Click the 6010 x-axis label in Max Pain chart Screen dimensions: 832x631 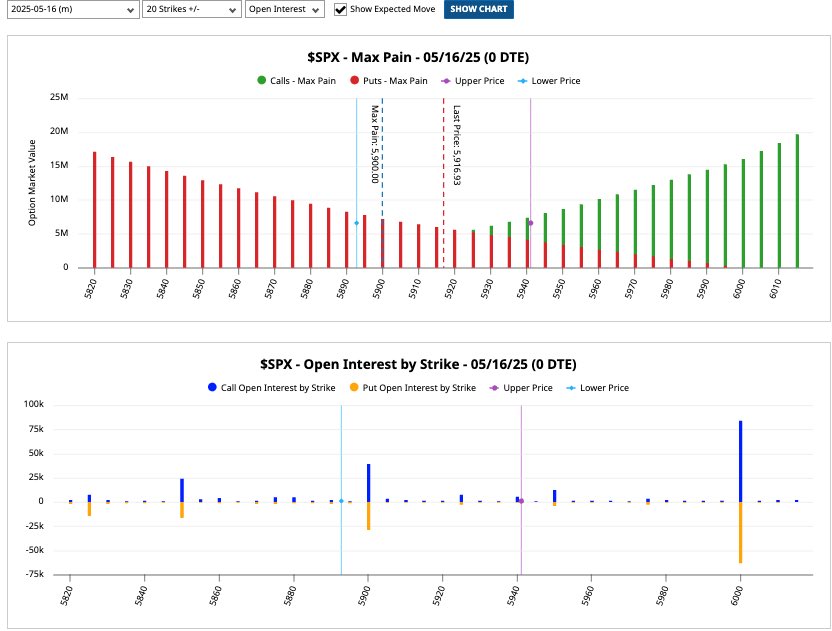775,288
